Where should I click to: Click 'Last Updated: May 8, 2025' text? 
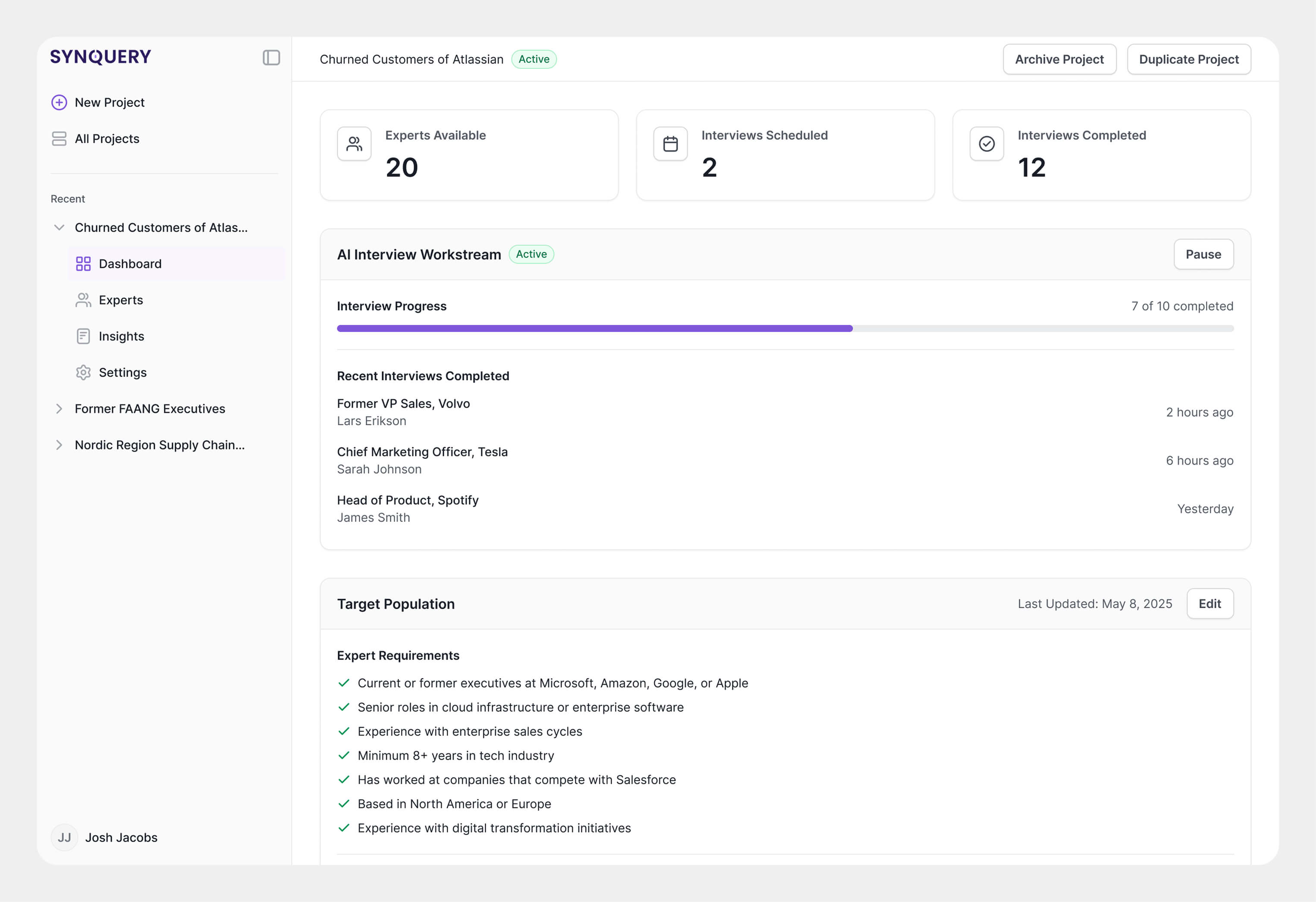1095,603
